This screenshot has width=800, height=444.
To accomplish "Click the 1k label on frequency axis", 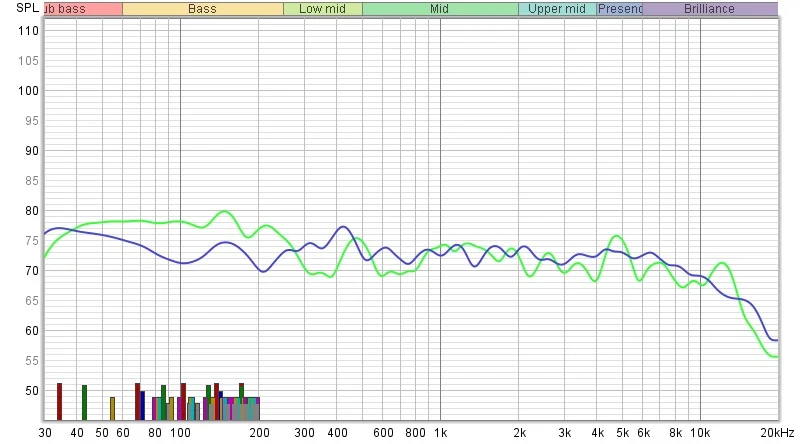I will click(440, 433).
